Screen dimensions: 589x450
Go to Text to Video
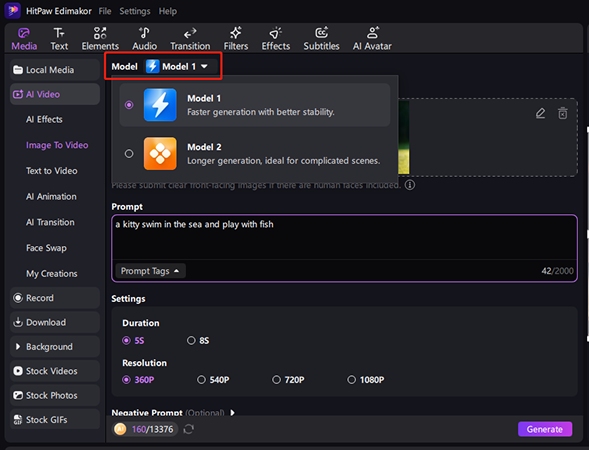[x=51, y=171]
